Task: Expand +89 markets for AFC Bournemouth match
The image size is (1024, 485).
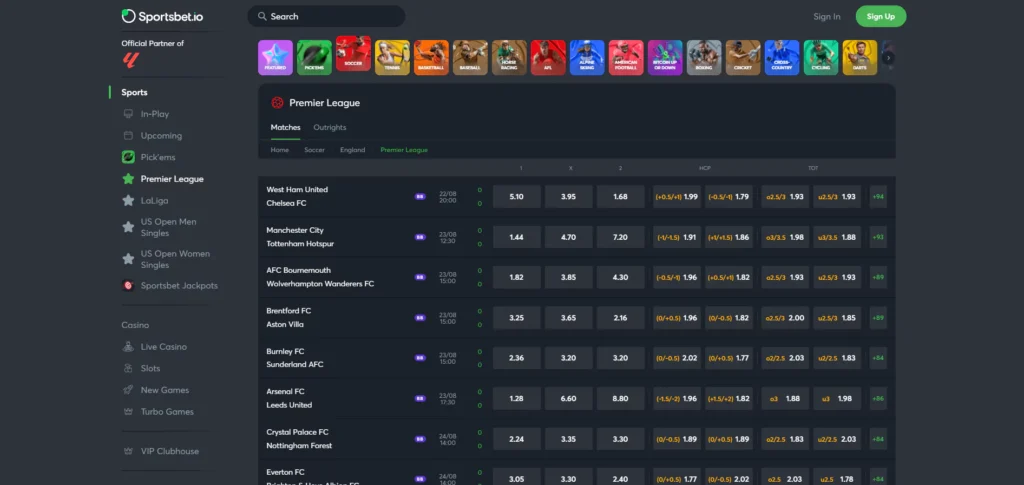Action: (878, 277)
